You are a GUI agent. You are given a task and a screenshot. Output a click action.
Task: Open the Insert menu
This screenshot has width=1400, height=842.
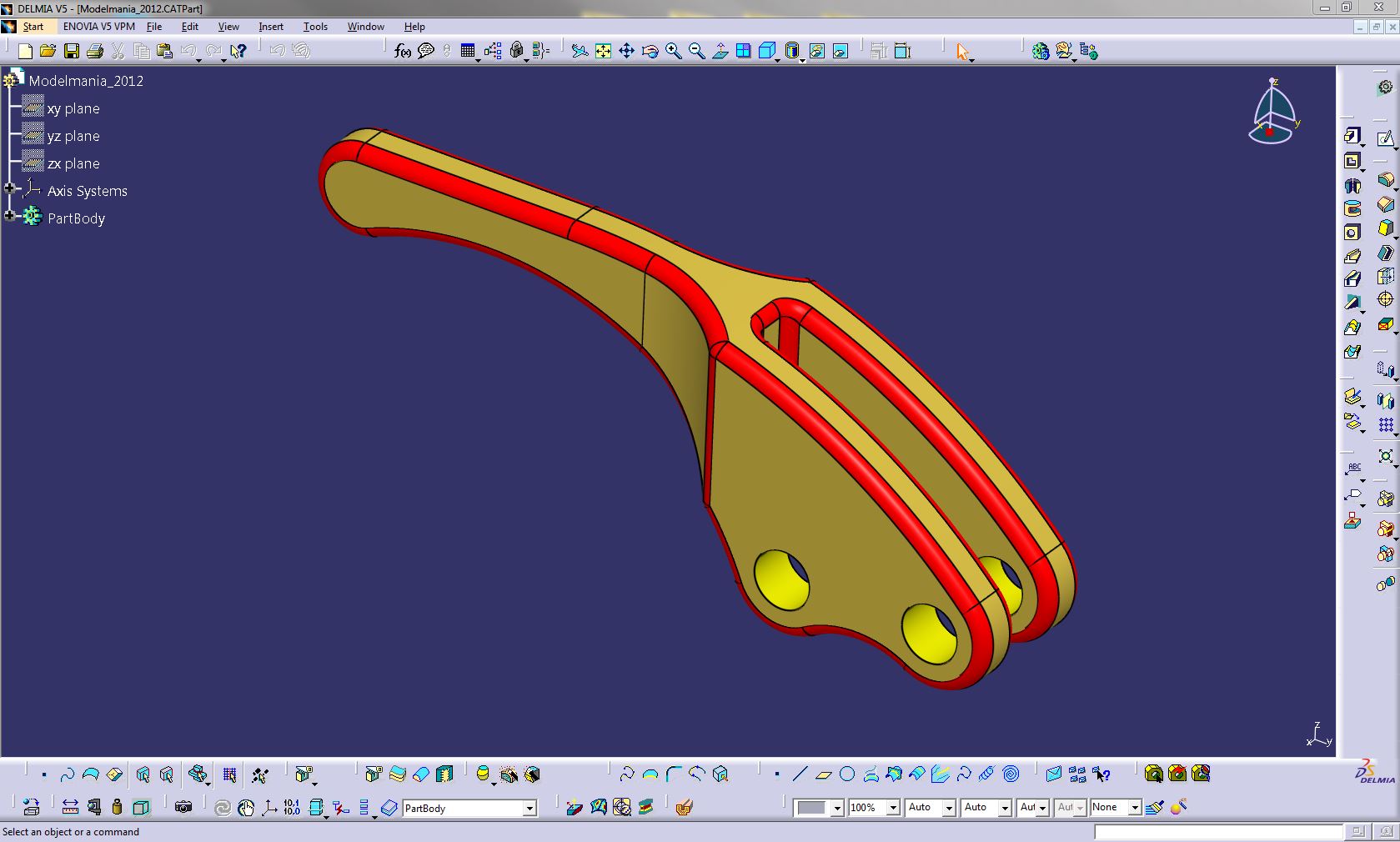click(271, 27)
